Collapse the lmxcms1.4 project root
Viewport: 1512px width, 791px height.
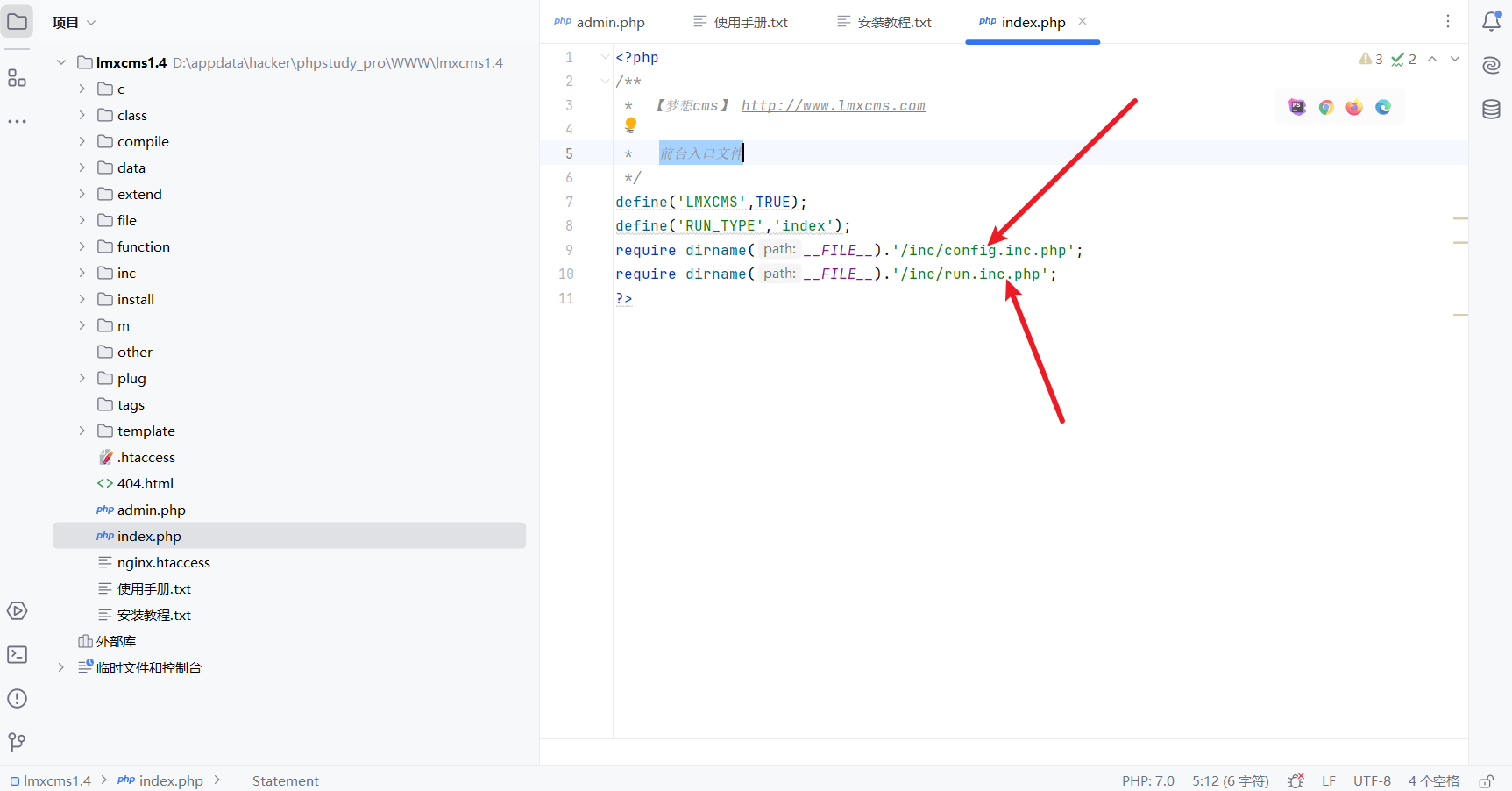coord(61,62)
